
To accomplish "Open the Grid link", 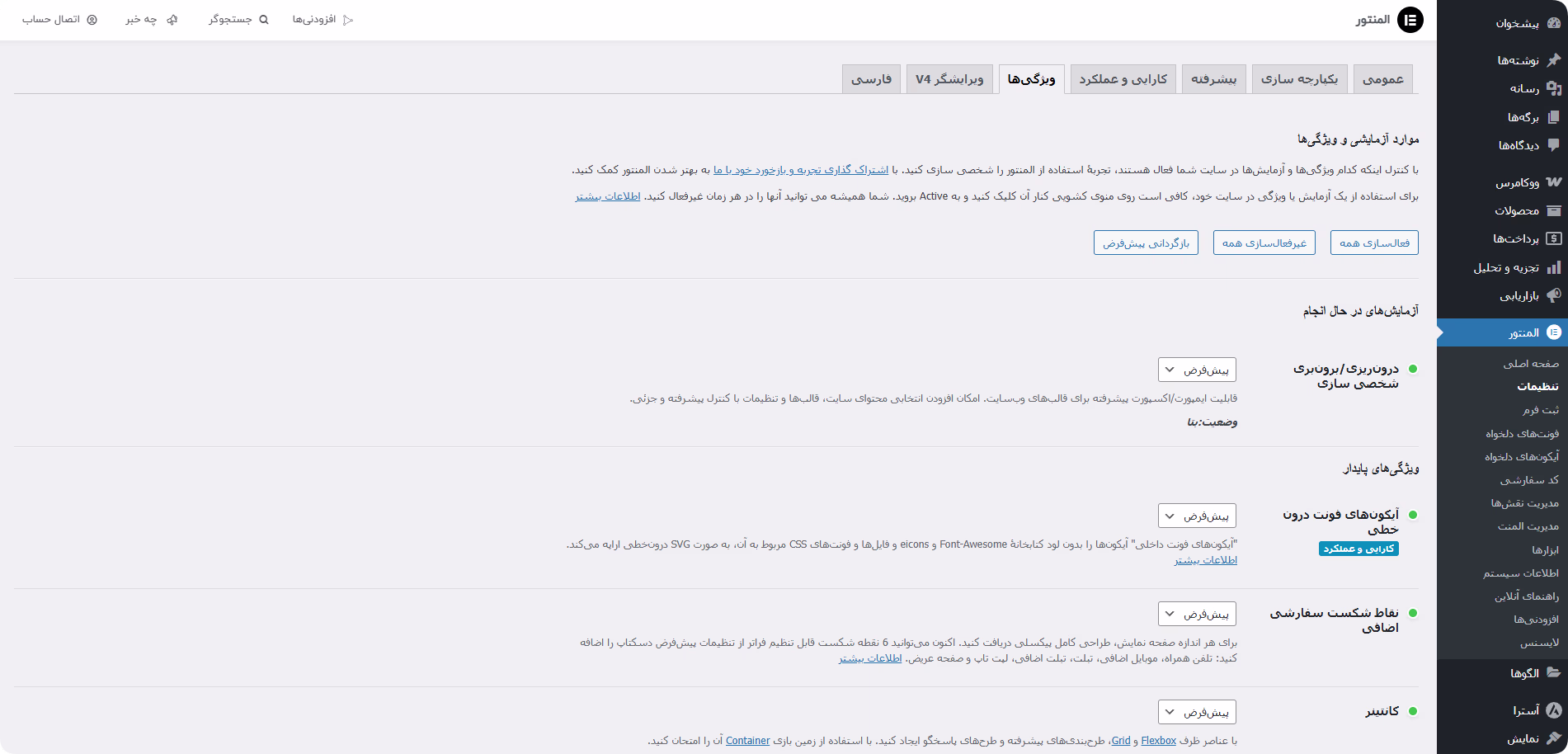I will pyautogui.click(x=1121, y=741).
